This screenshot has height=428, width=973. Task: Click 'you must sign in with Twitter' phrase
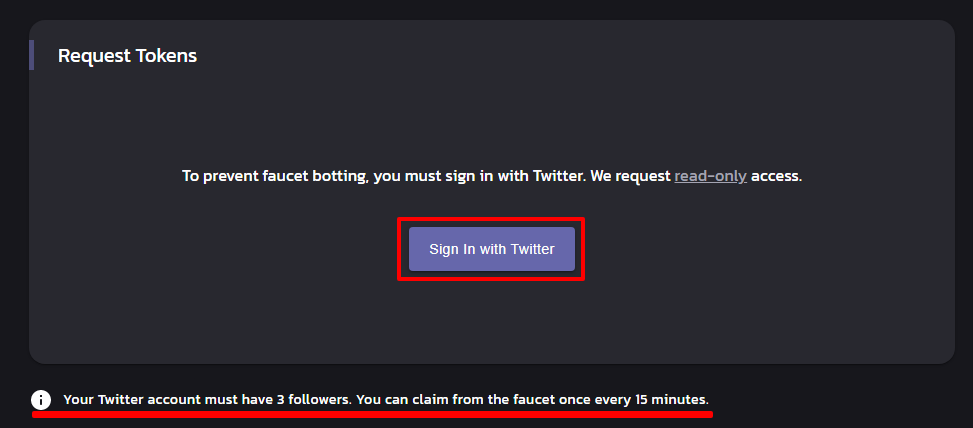coord(480,176)
